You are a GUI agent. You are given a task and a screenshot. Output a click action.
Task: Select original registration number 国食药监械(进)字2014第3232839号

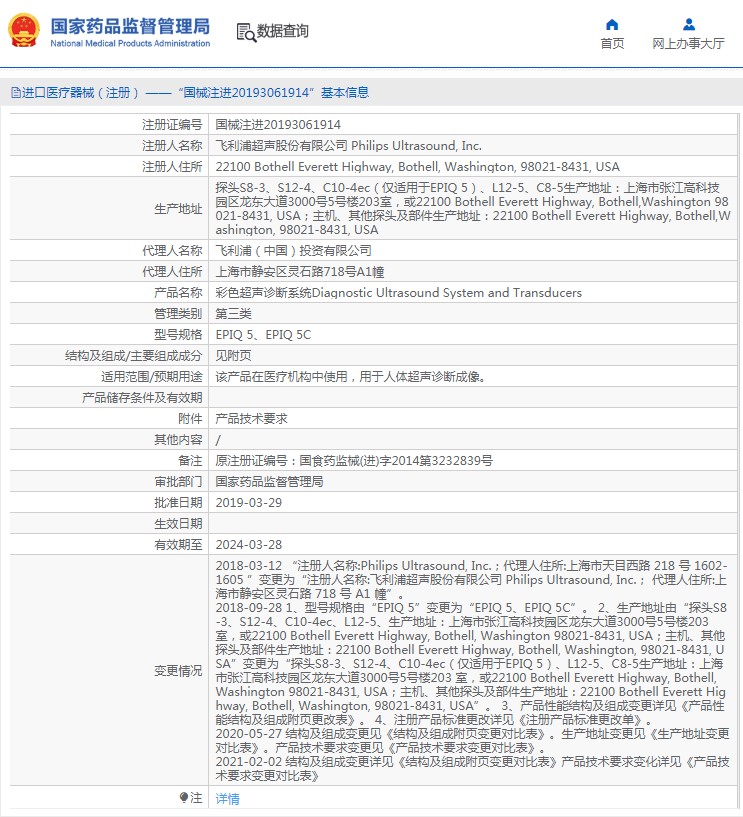[395, 461]
